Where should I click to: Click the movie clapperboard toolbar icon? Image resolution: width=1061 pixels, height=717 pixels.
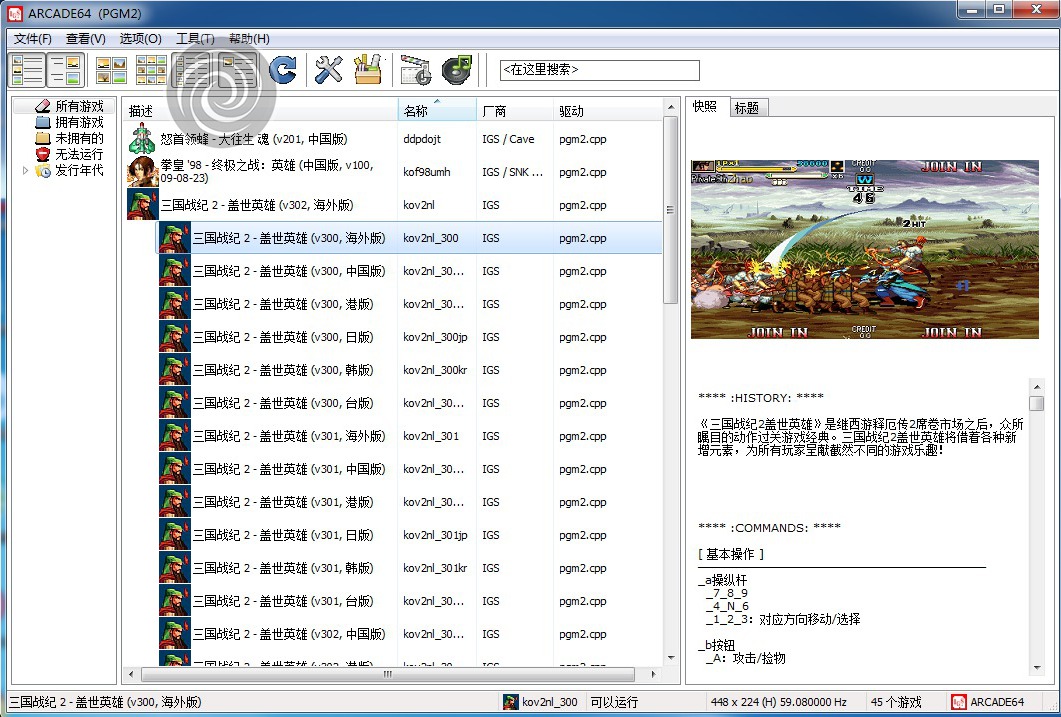pos(415,70)
